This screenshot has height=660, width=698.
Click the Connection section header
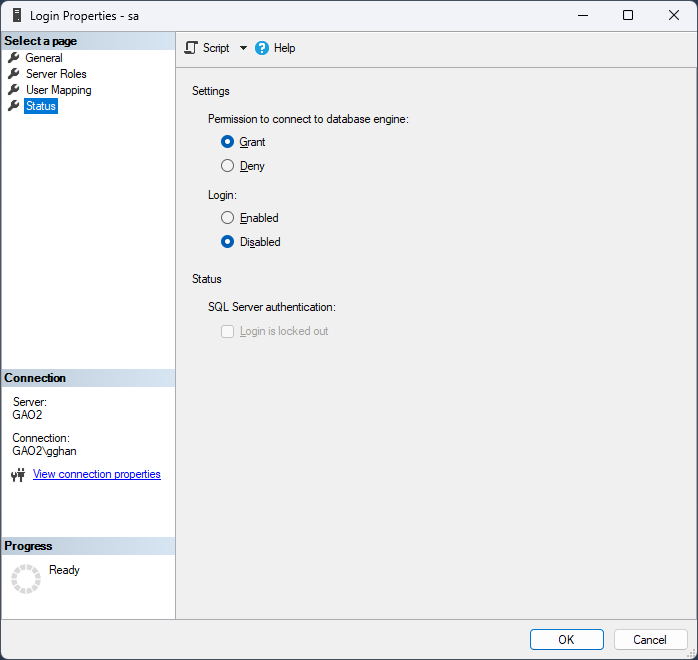pos(88,378)
